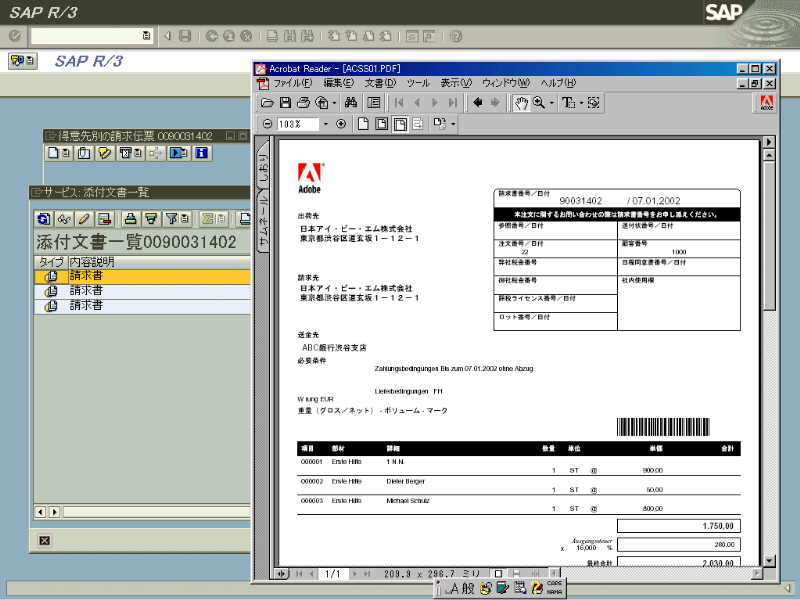
Task: Click the Text select tool
Action: (x=567, y=103)
